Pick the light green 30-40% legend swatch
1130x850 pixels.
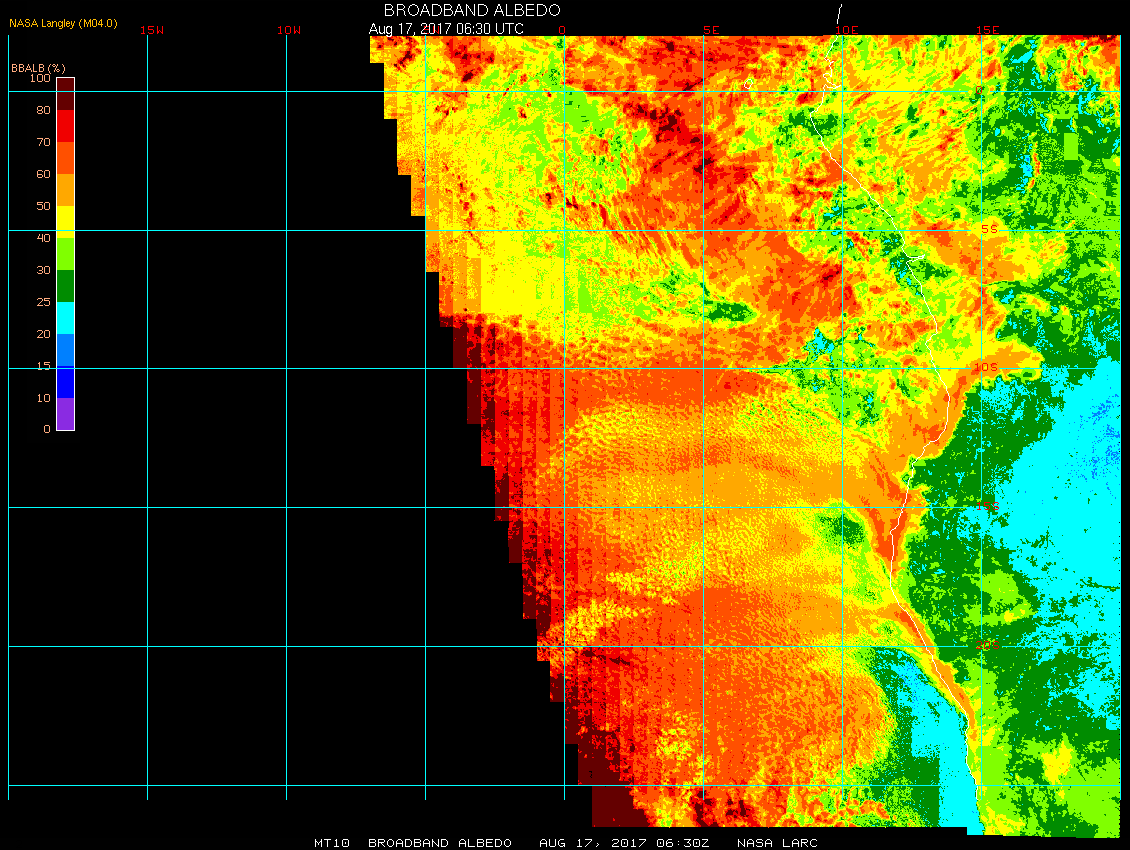coord(66,254)
